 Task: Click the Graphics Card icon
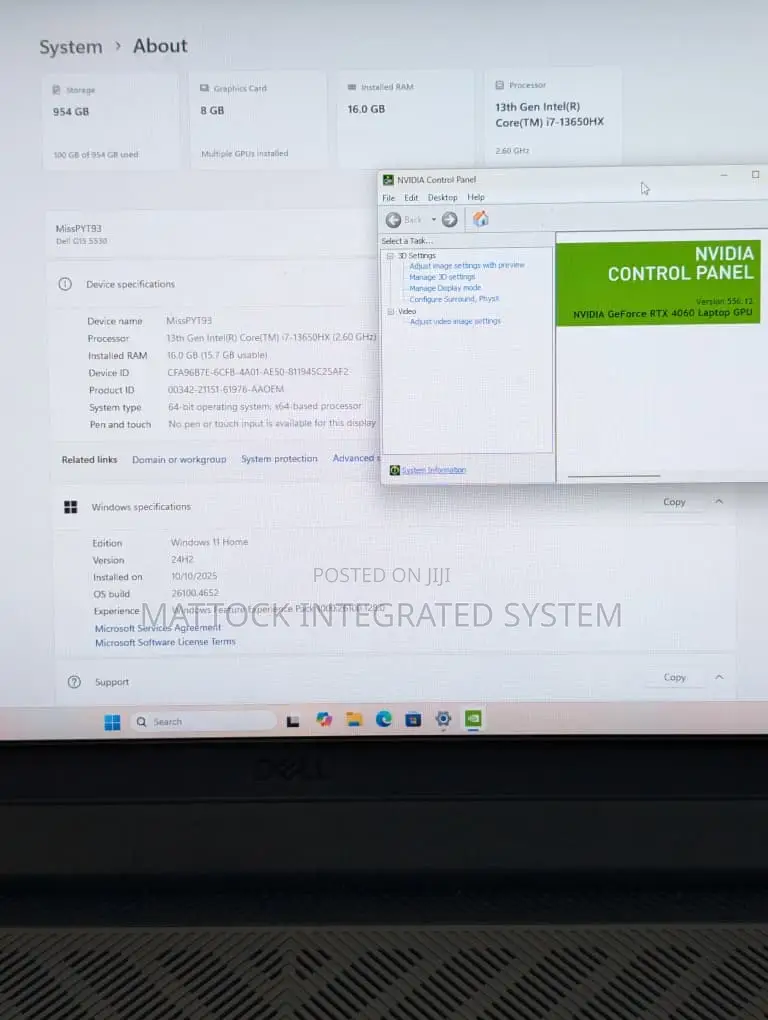click(204, 88)
